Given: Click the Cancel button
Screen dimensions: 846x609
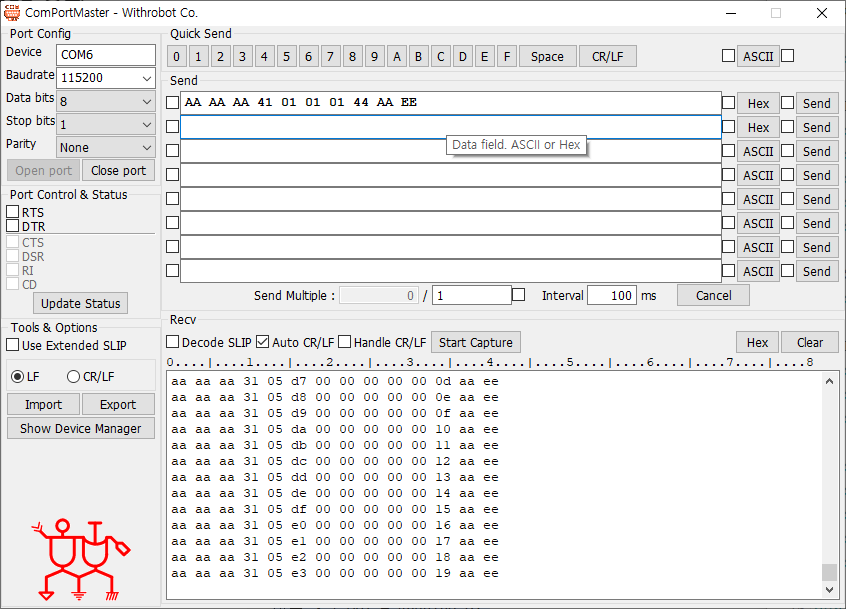Looking at the screenshot, I should 713,295.
